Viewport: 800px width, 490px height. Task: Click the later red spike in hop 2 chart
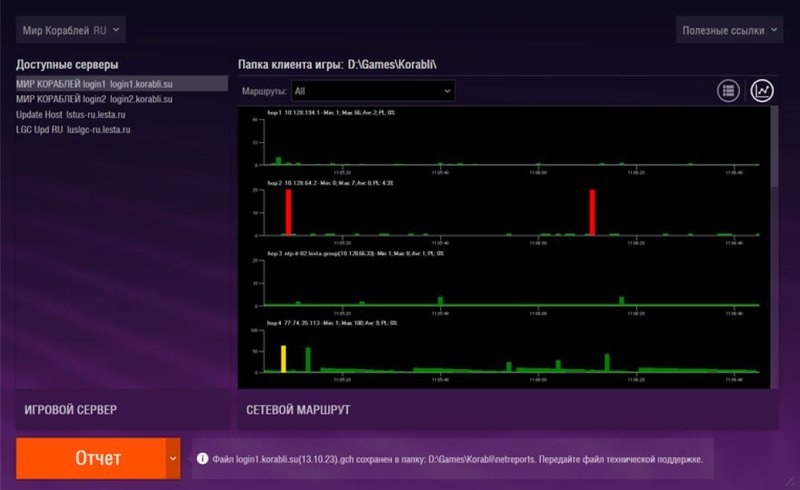tap(592, 212)
